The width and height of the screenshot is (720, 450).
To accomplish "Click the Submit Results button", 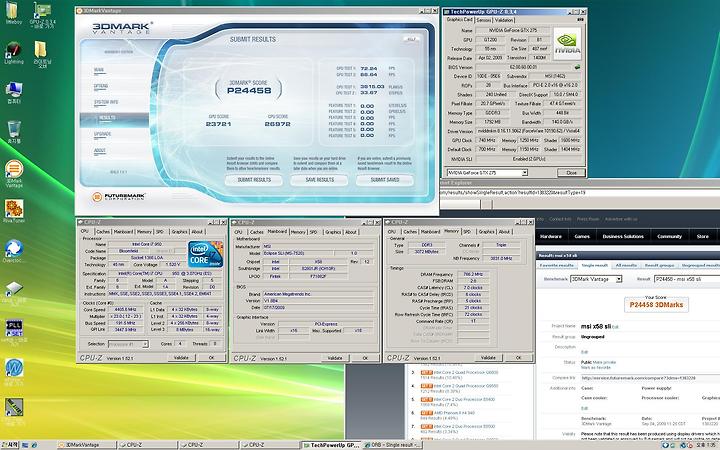I will click(254, 180).
